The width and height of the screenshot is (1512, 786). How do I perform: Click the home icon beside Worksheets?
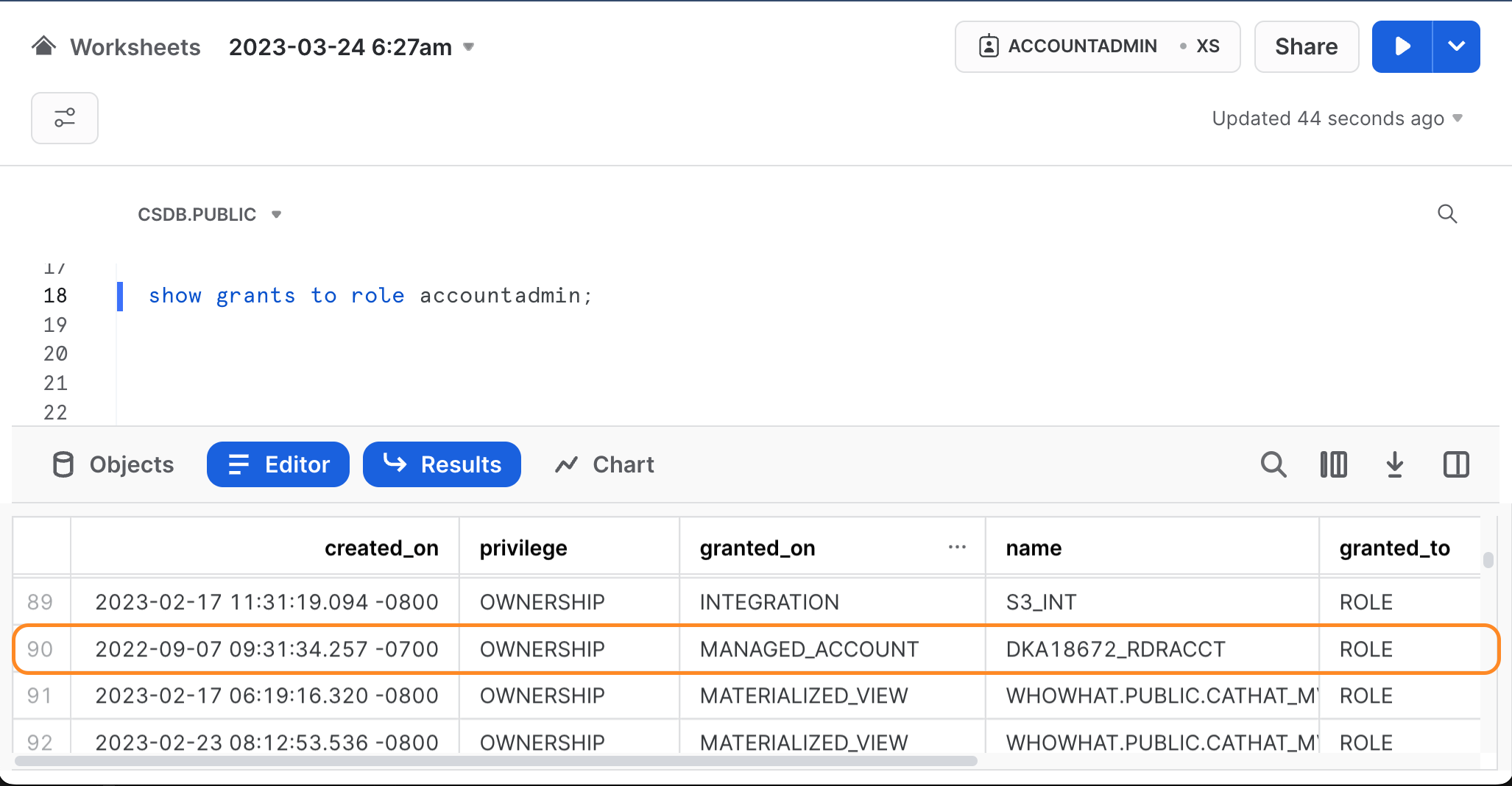pyautogui.click(x=43, y=46)
